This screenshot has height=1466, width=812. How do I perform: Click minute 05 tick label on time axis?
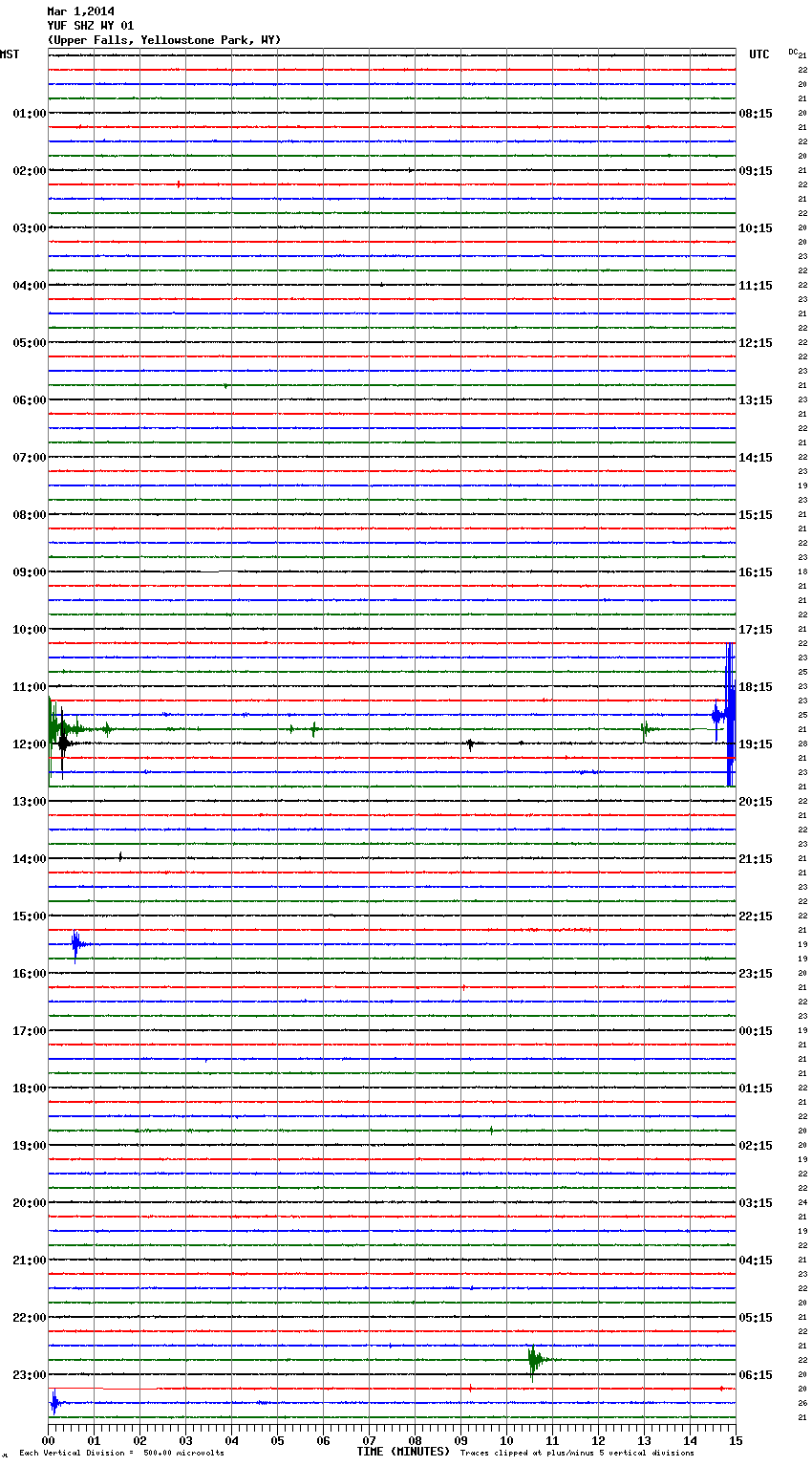click(x=277, y=1440)
